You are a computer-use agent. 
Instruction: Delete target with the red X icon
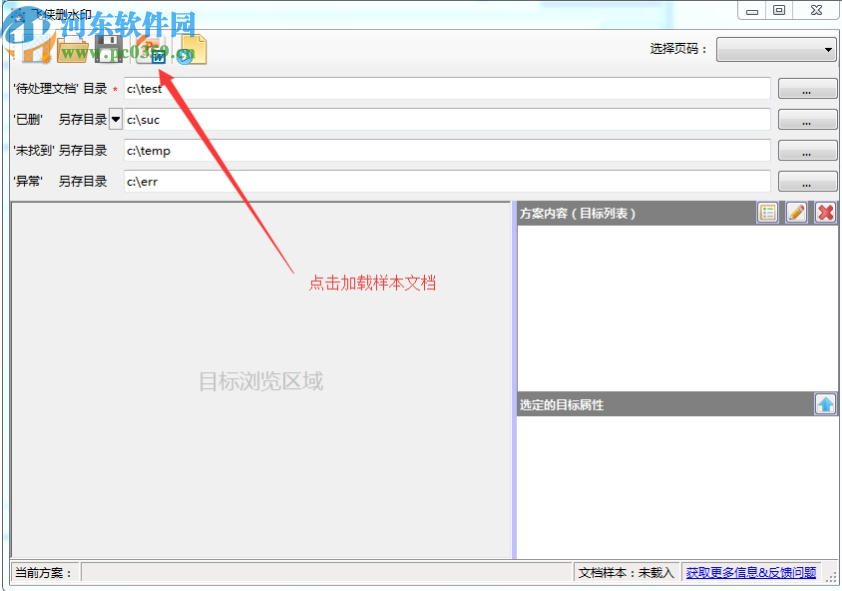(825, 213)
